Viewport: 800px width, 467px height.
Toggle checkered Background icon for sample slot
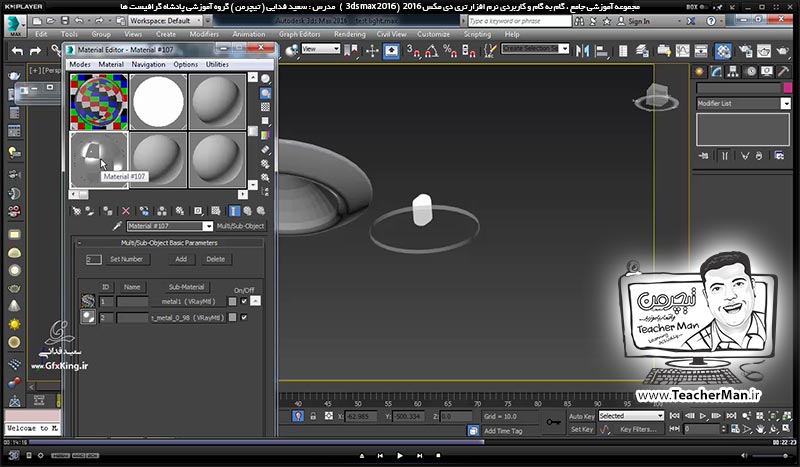pyautogui.click(x=265, y=107)
